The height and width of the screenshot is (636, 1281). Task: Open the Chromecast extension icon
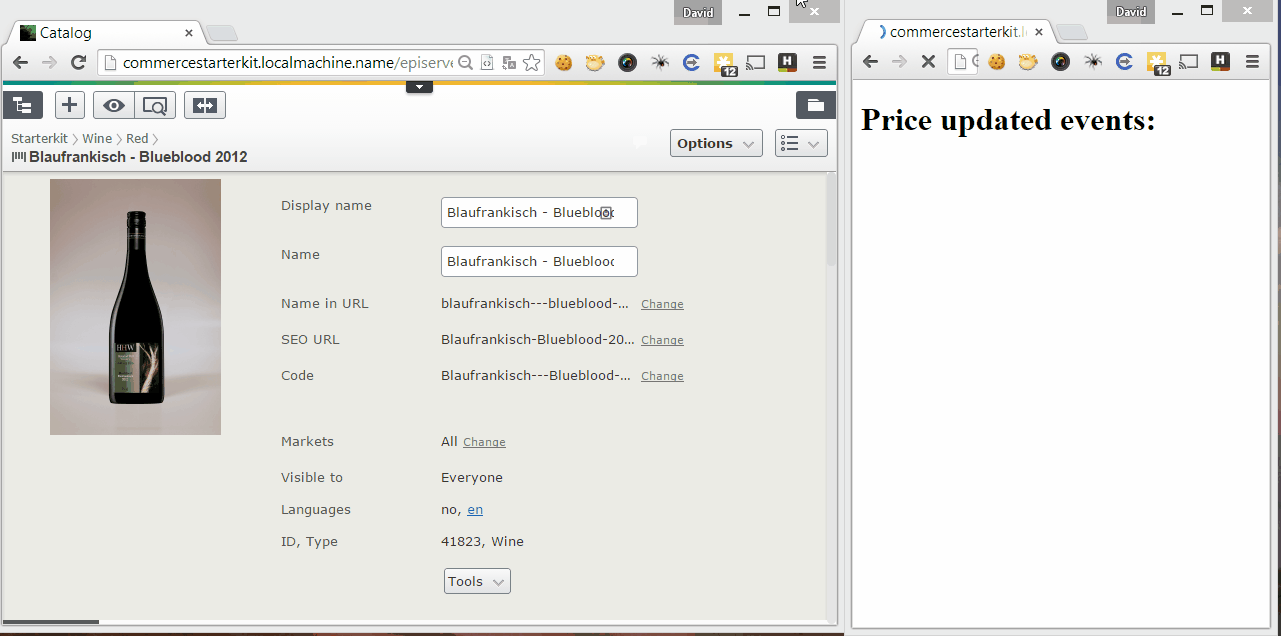(755, 62)
